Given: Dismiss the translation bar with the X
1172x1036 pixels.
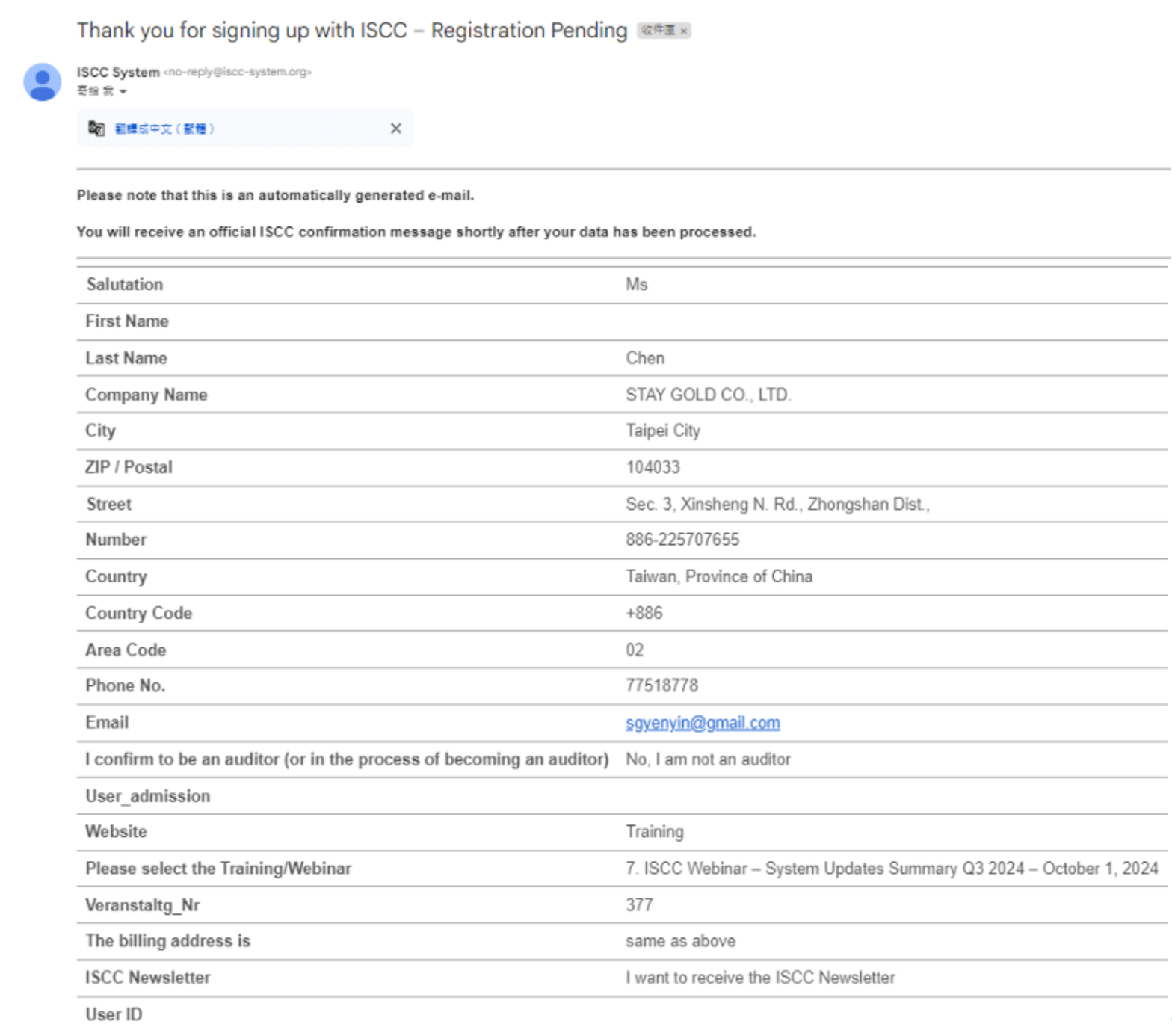Looking at the screenshot, I should point(395,129).
